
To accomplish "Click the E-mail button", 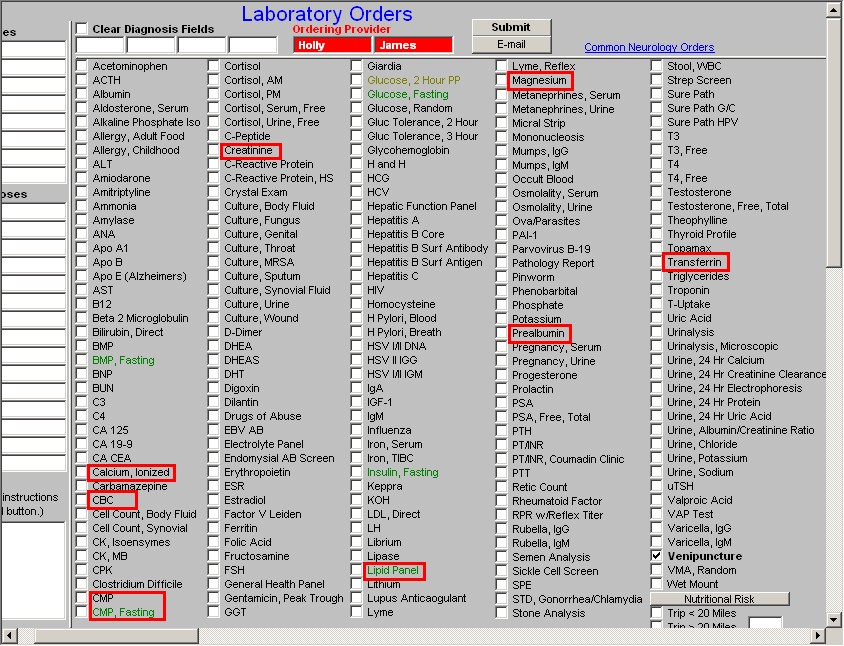I will [511, 45].
